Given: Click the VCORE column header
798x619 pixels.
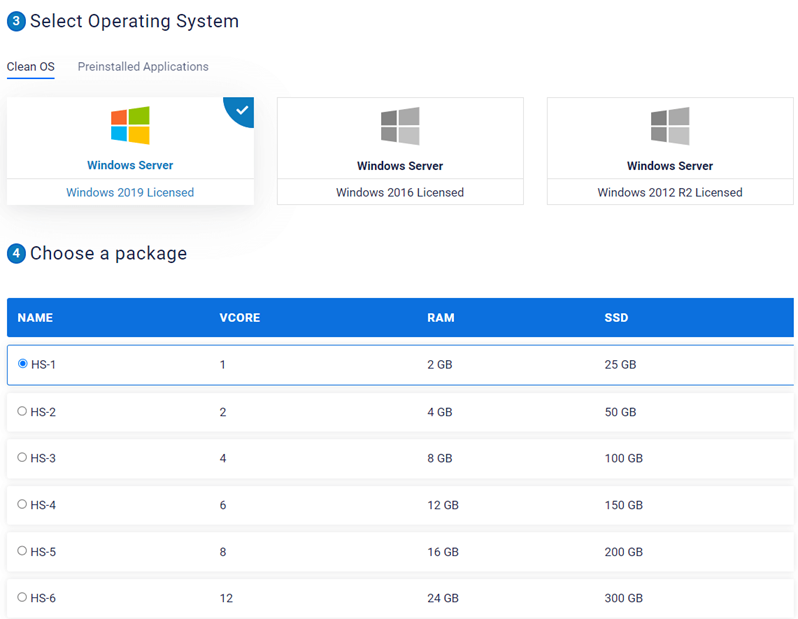Looking at the screenshot, I should [x=240, y=318].
